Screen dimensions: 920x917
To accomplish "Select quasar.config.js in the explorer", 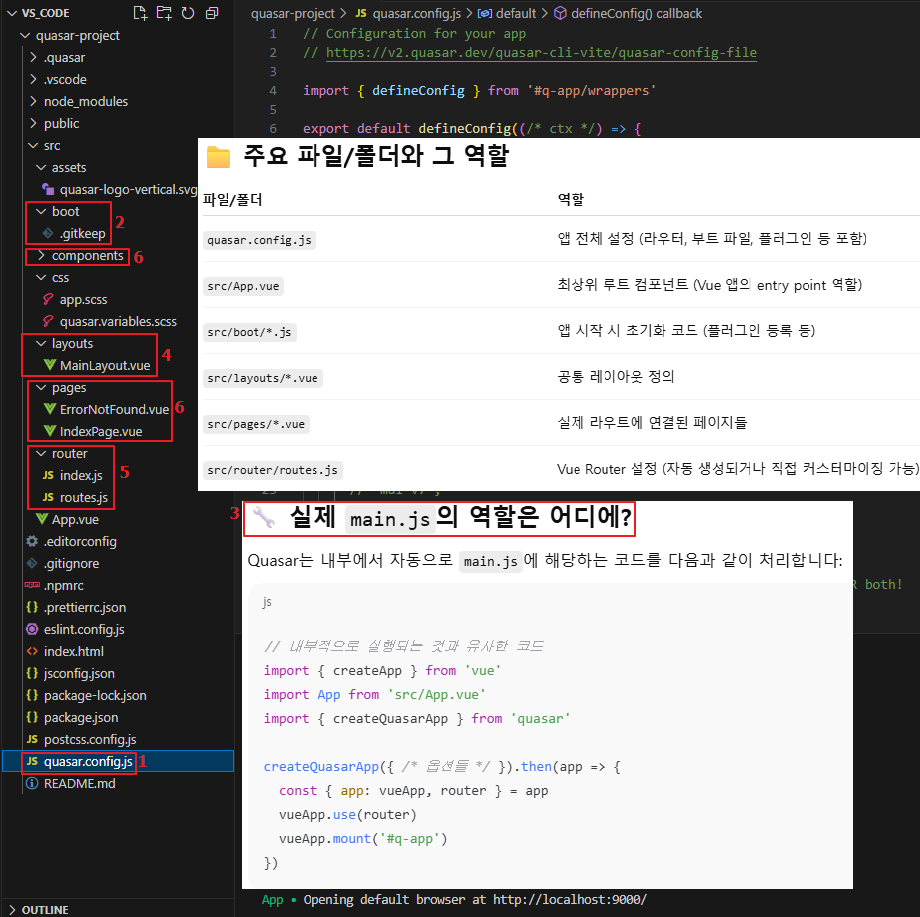I will click(x=88, y=762).
